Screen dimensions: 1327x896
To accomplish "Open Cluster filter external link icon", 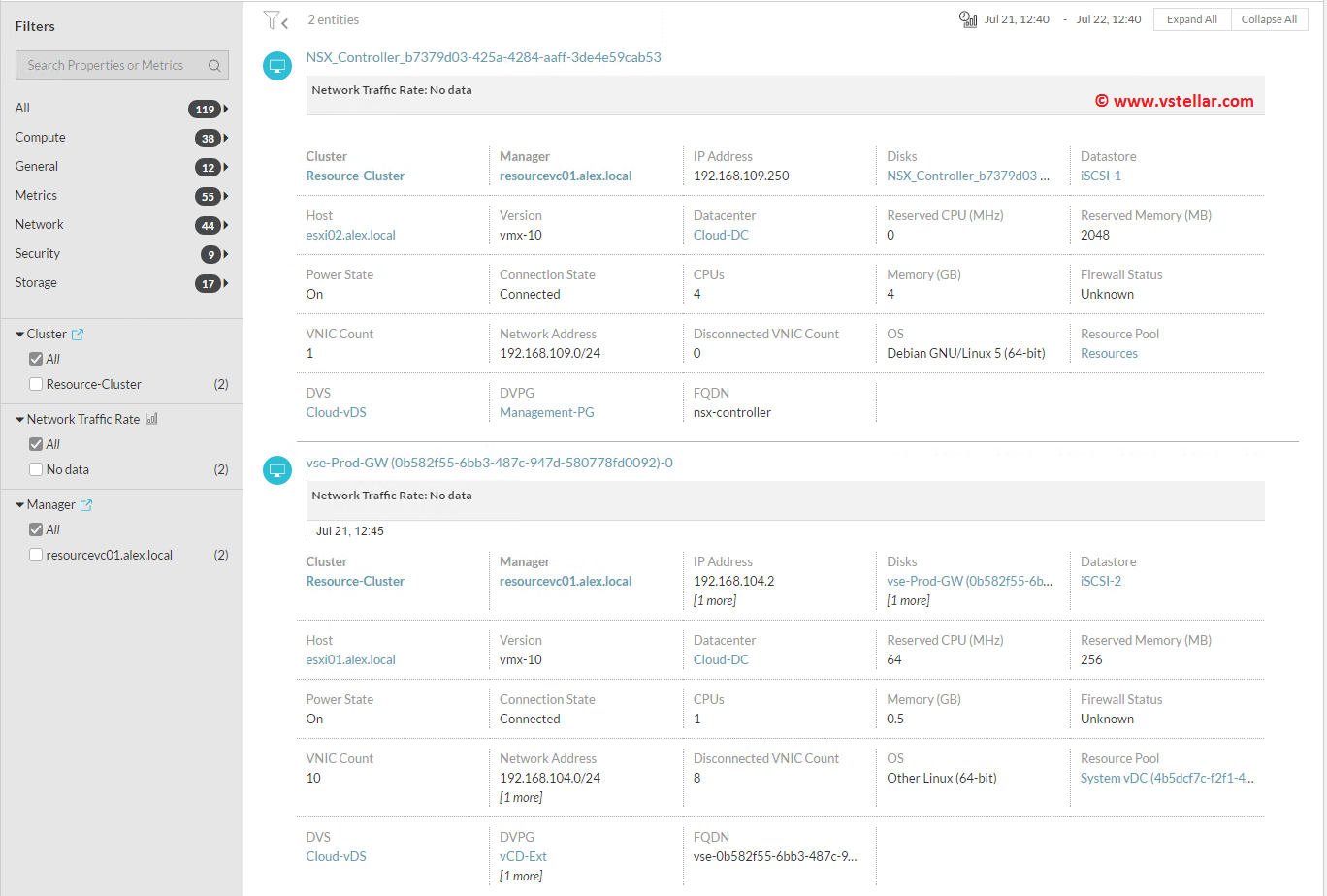I will (78, 335).
